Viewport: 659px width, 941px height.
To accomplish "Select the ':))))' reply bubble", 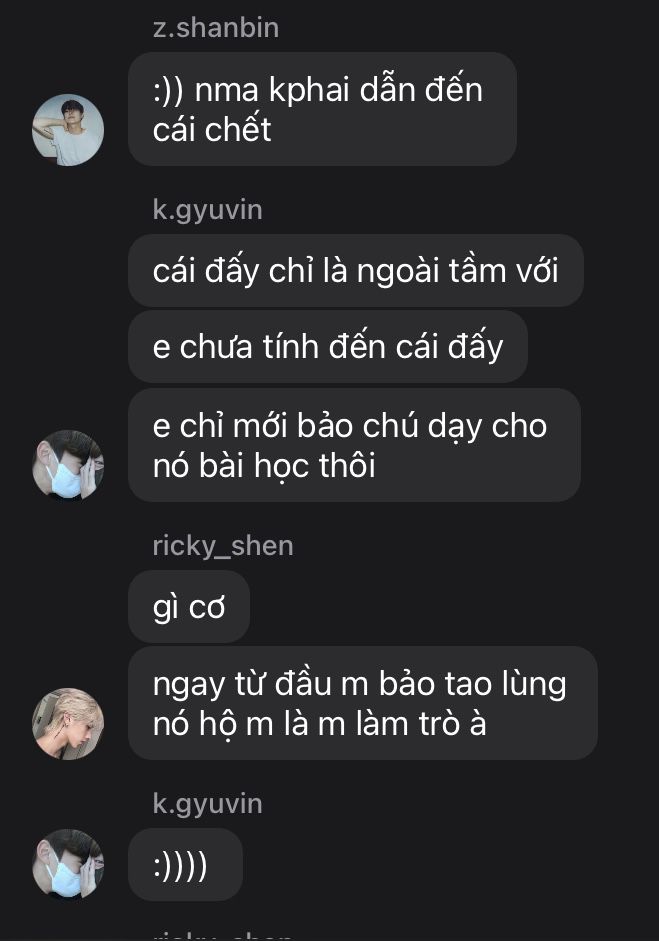I will 185,865.
